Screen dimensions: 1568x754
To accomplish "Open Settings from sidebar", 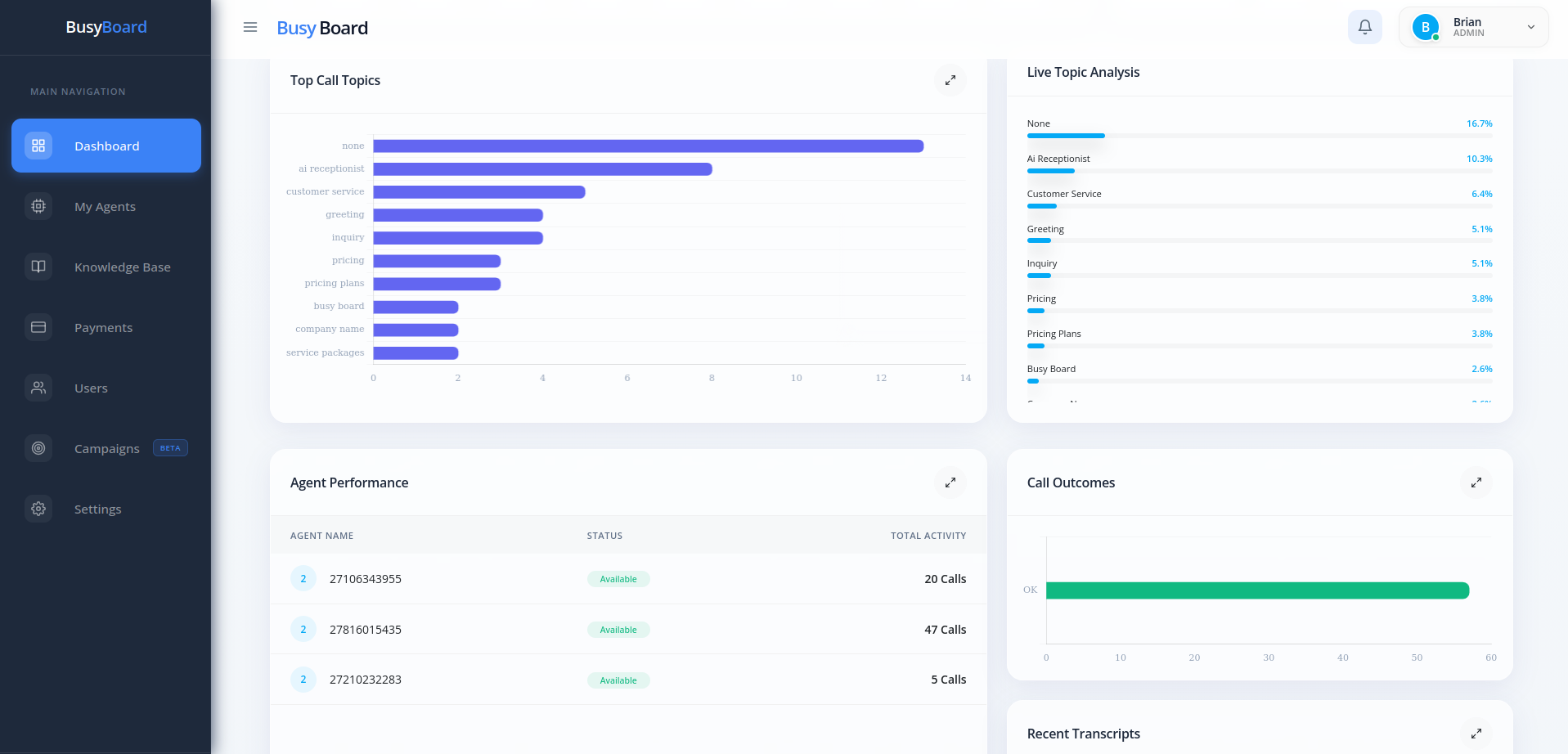I will (x=106, y=509).
